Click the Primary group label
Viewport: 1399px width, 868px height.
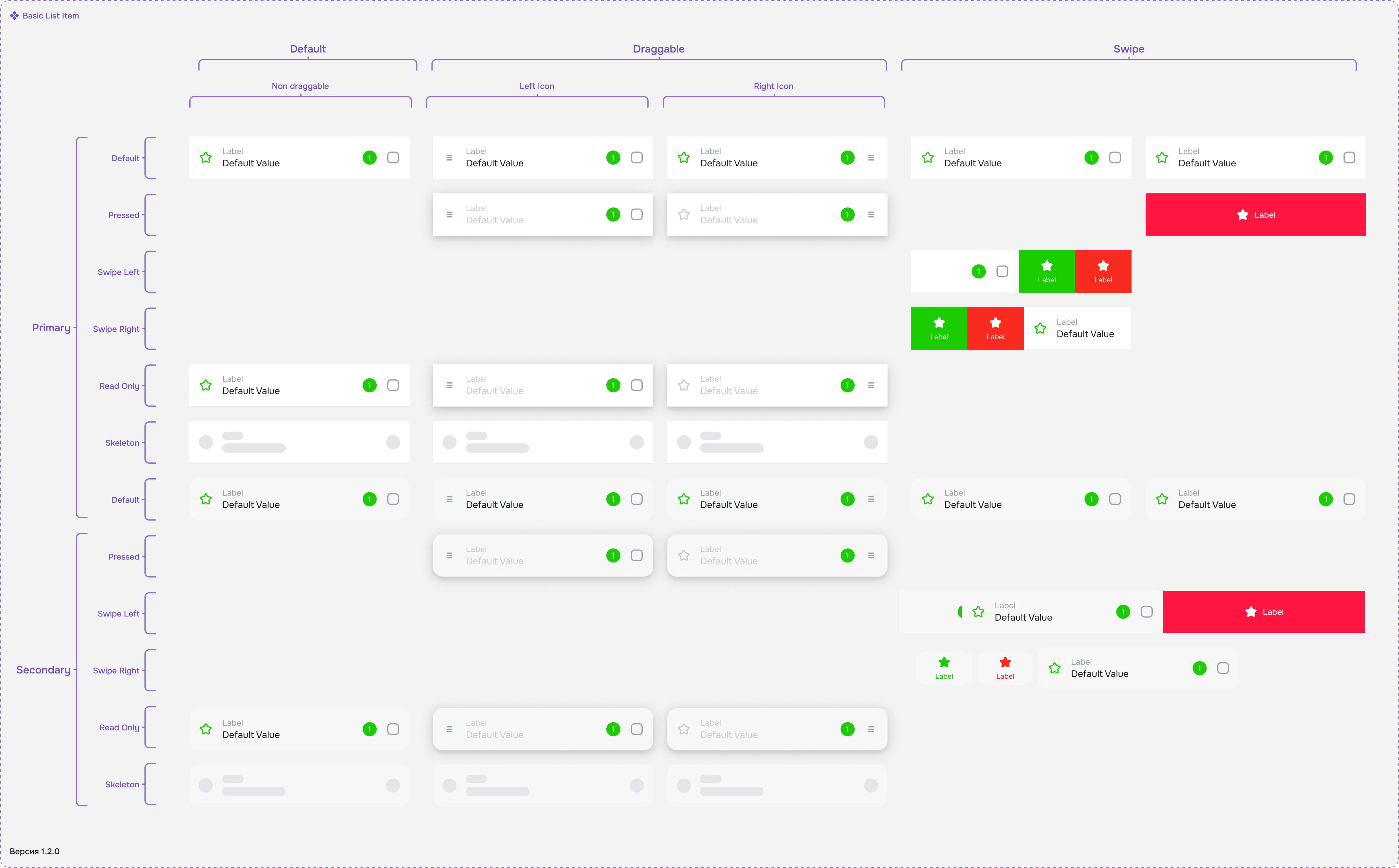(x=51, y=328)
